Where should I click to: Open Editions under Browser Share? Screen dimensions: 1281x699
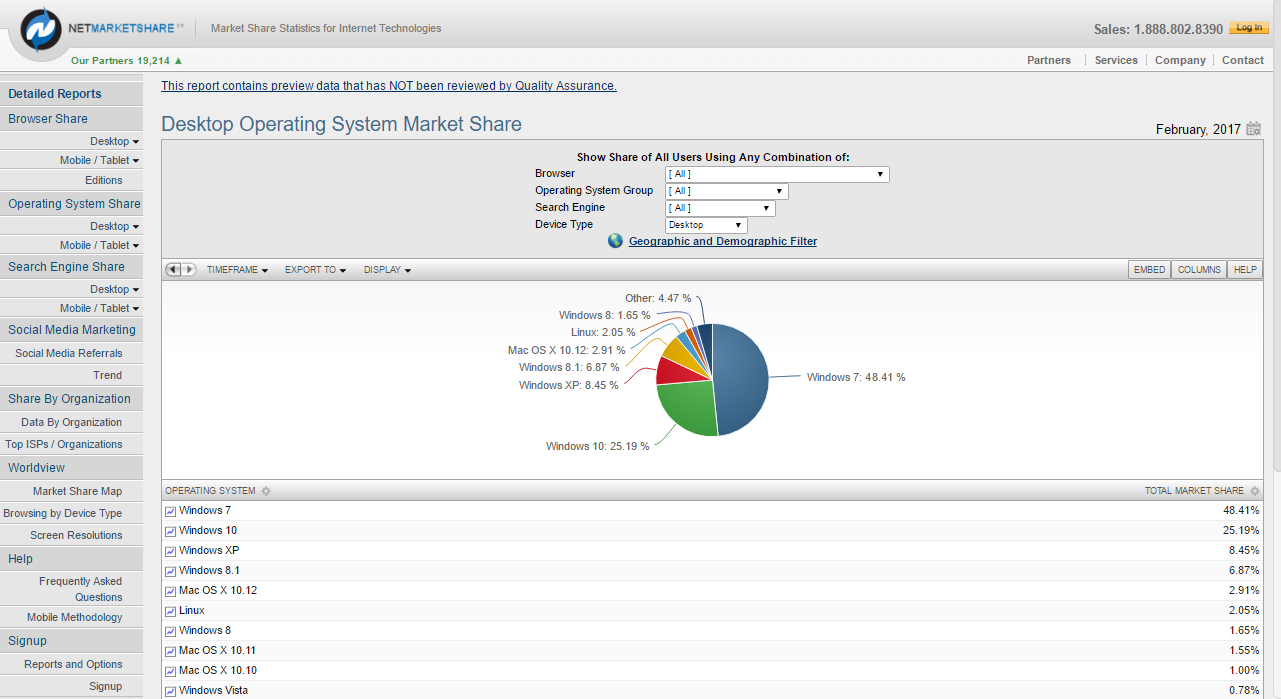pyautogui.click(x=104, y=180)
